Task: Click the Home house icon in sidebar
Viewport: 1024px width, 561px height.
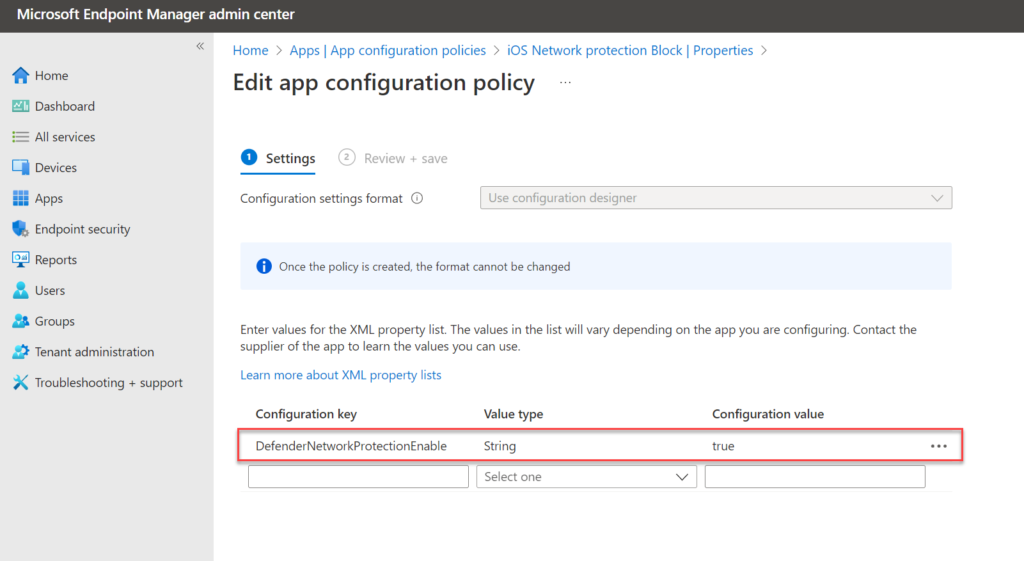Action: pos(20,75)
